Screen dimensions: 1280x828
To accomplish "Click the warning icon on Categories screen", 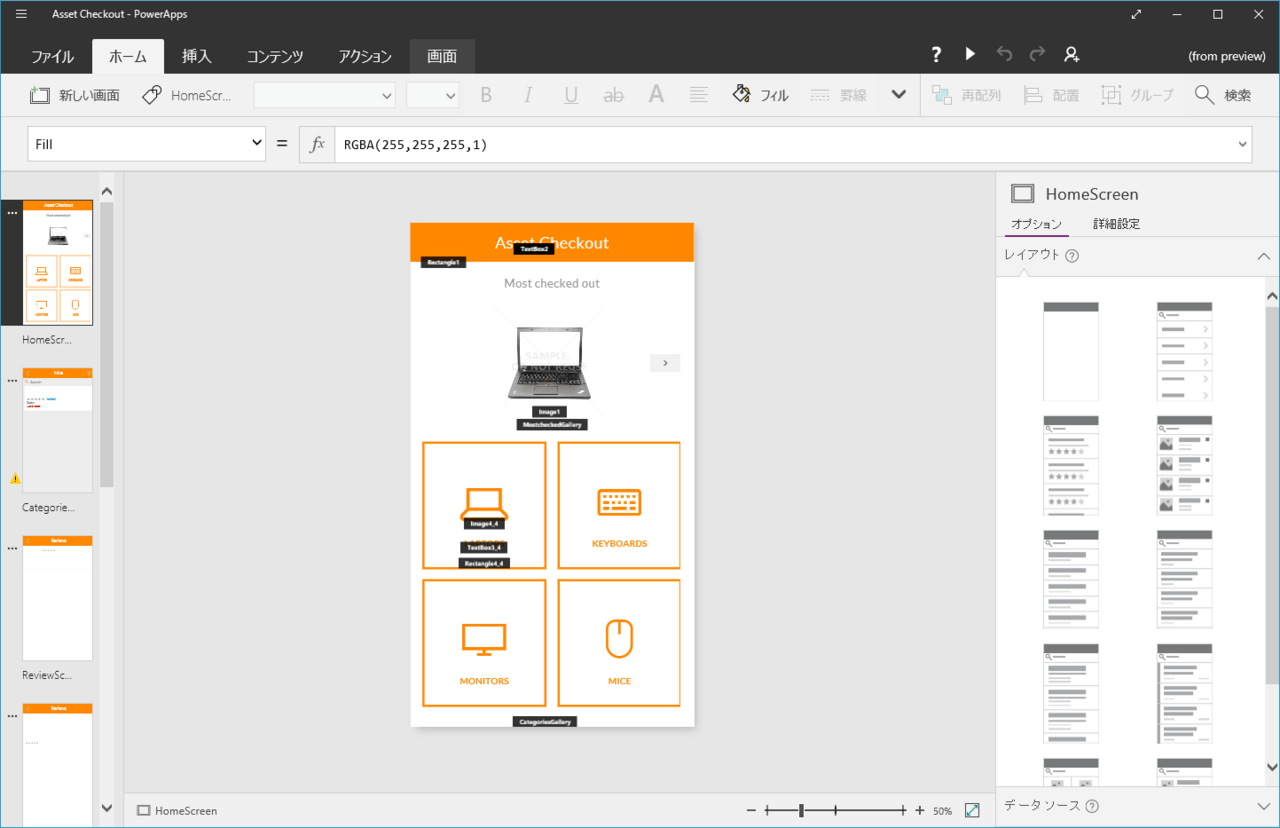I will coord(14,478).
